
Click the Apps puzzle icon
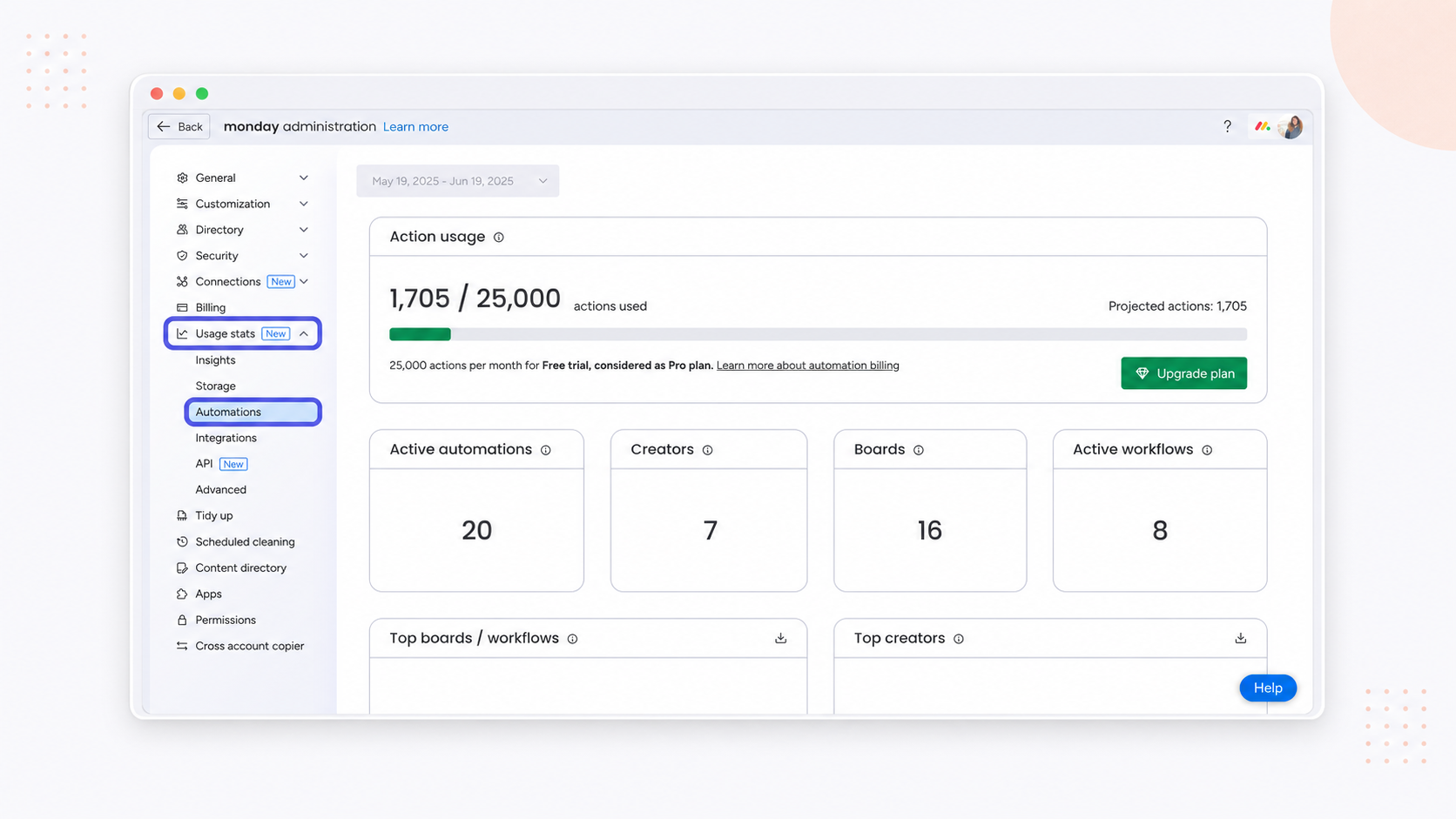click(x=182, y=594)
